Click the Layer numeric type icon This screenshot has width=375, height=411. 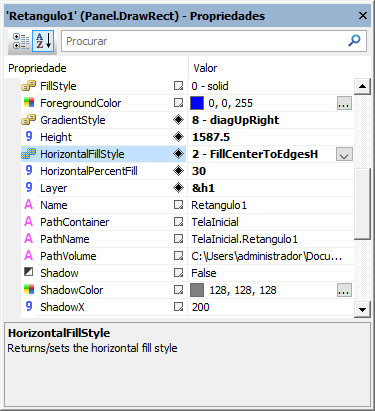pos(29,188)
